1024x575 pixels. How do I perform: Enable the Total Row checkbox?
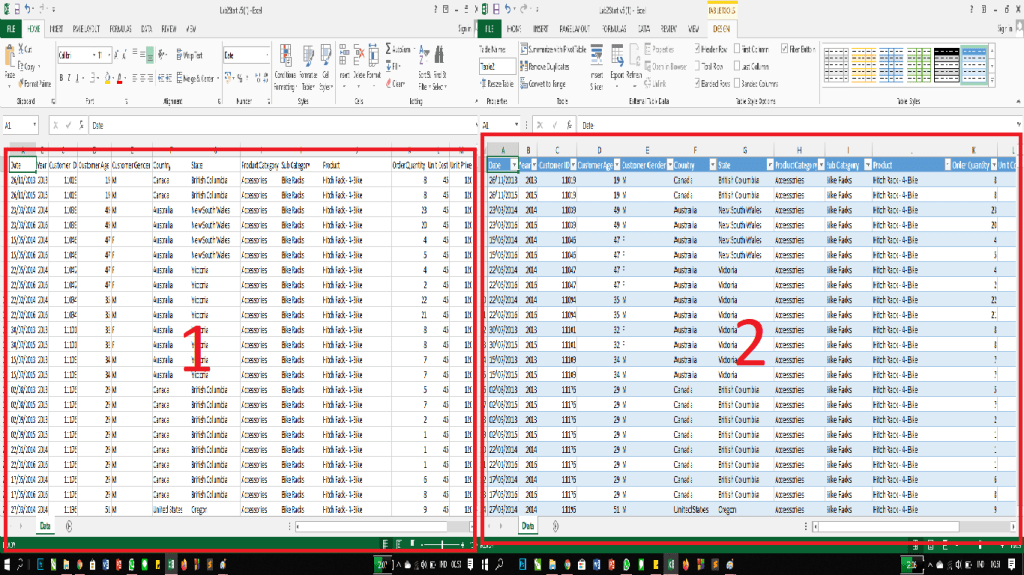696,66
